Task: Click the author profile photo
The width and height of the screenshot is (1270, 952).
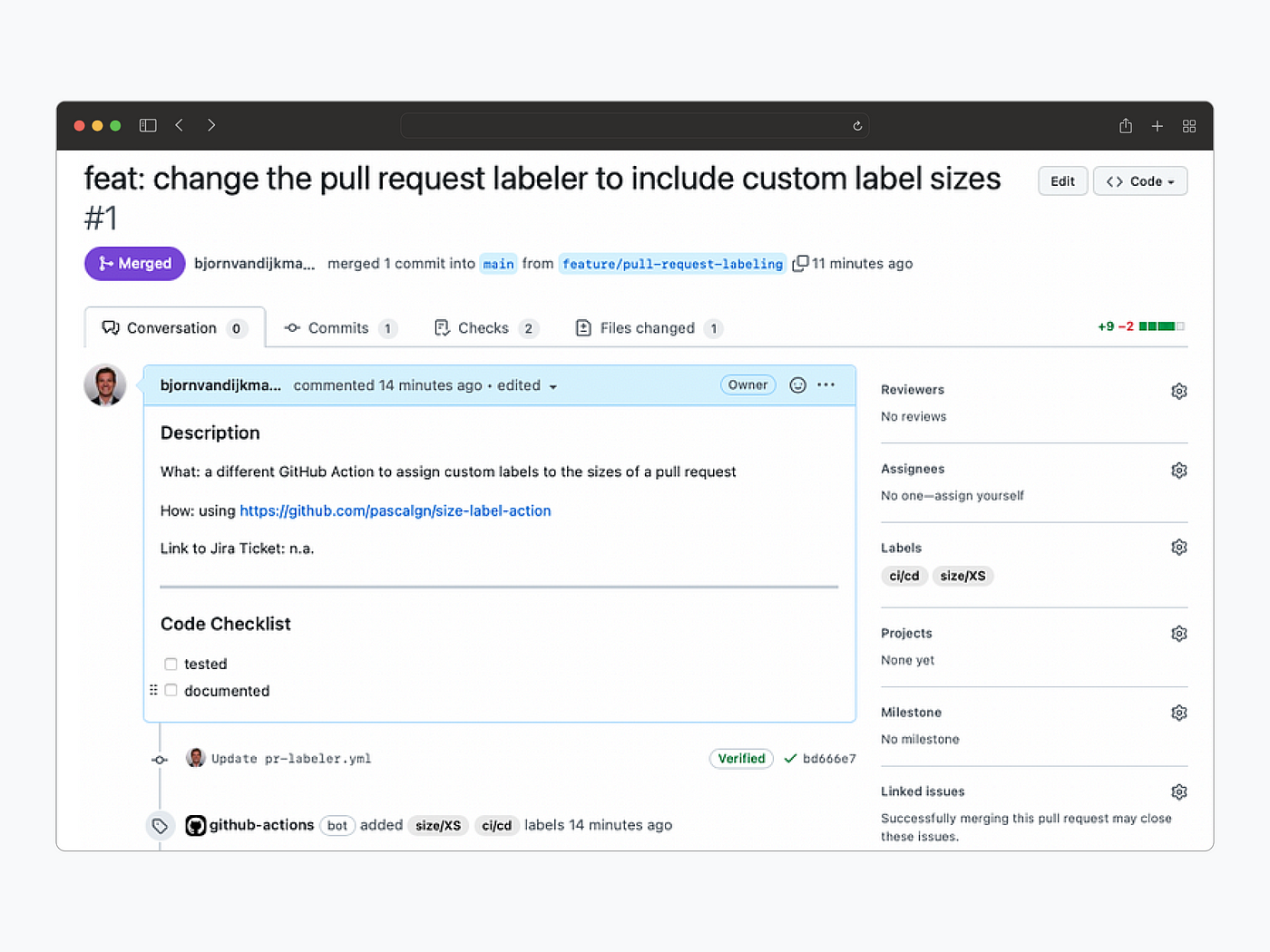Action: pos(105,385)
